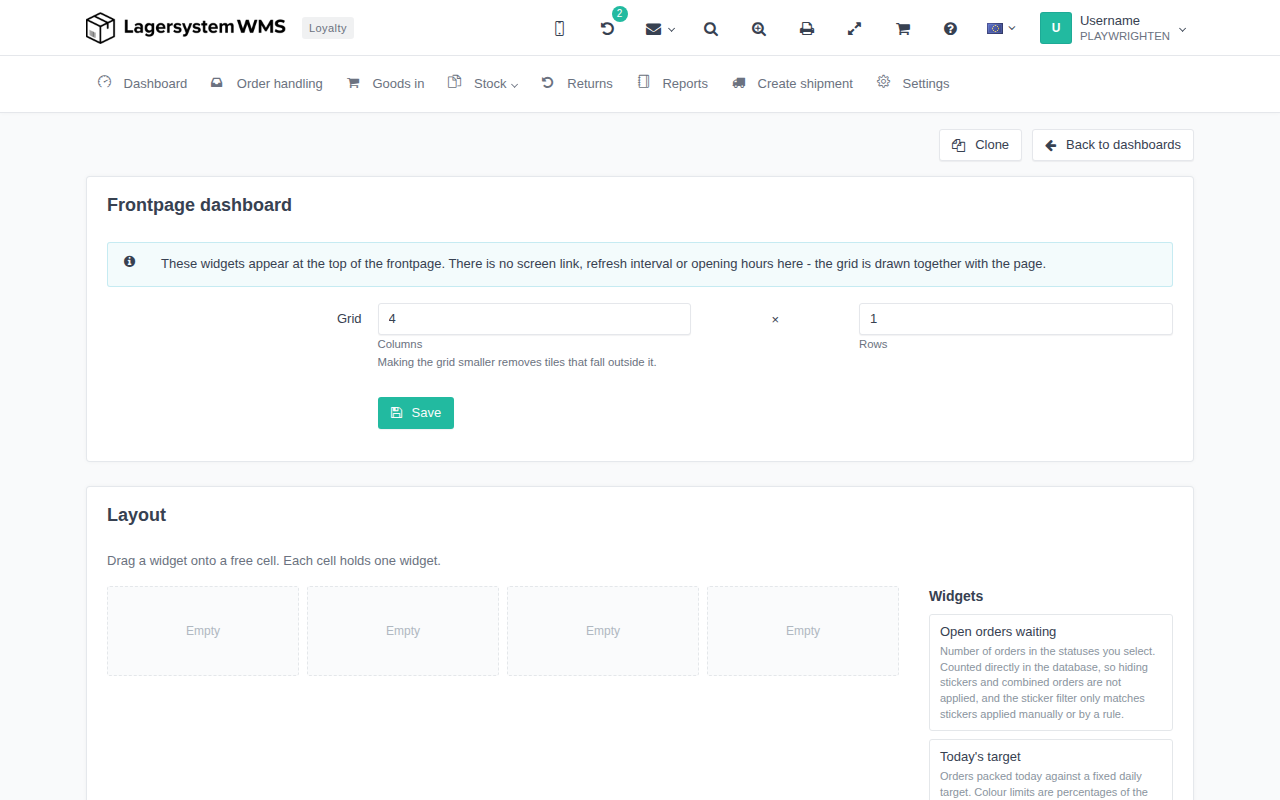Click the Widgets heading
The width and height of the screenshot is (1280, 800).
coord(956,596)
